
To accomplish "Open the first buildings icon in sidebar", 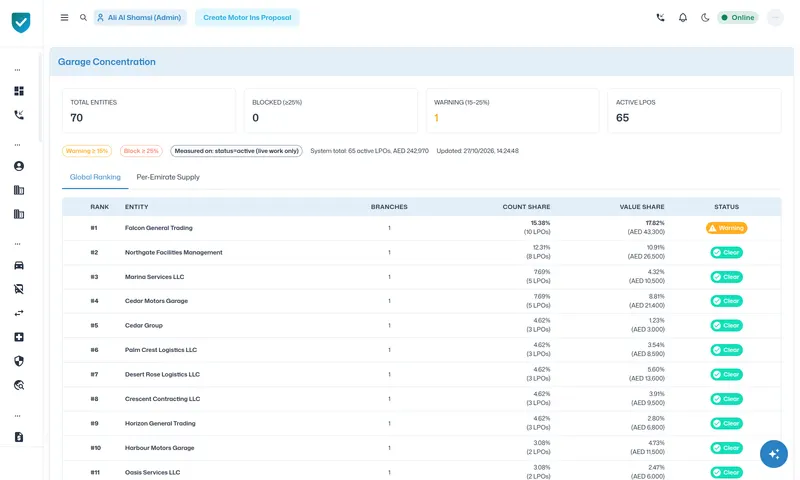I will pyautogui.click(x=19, y=190).
